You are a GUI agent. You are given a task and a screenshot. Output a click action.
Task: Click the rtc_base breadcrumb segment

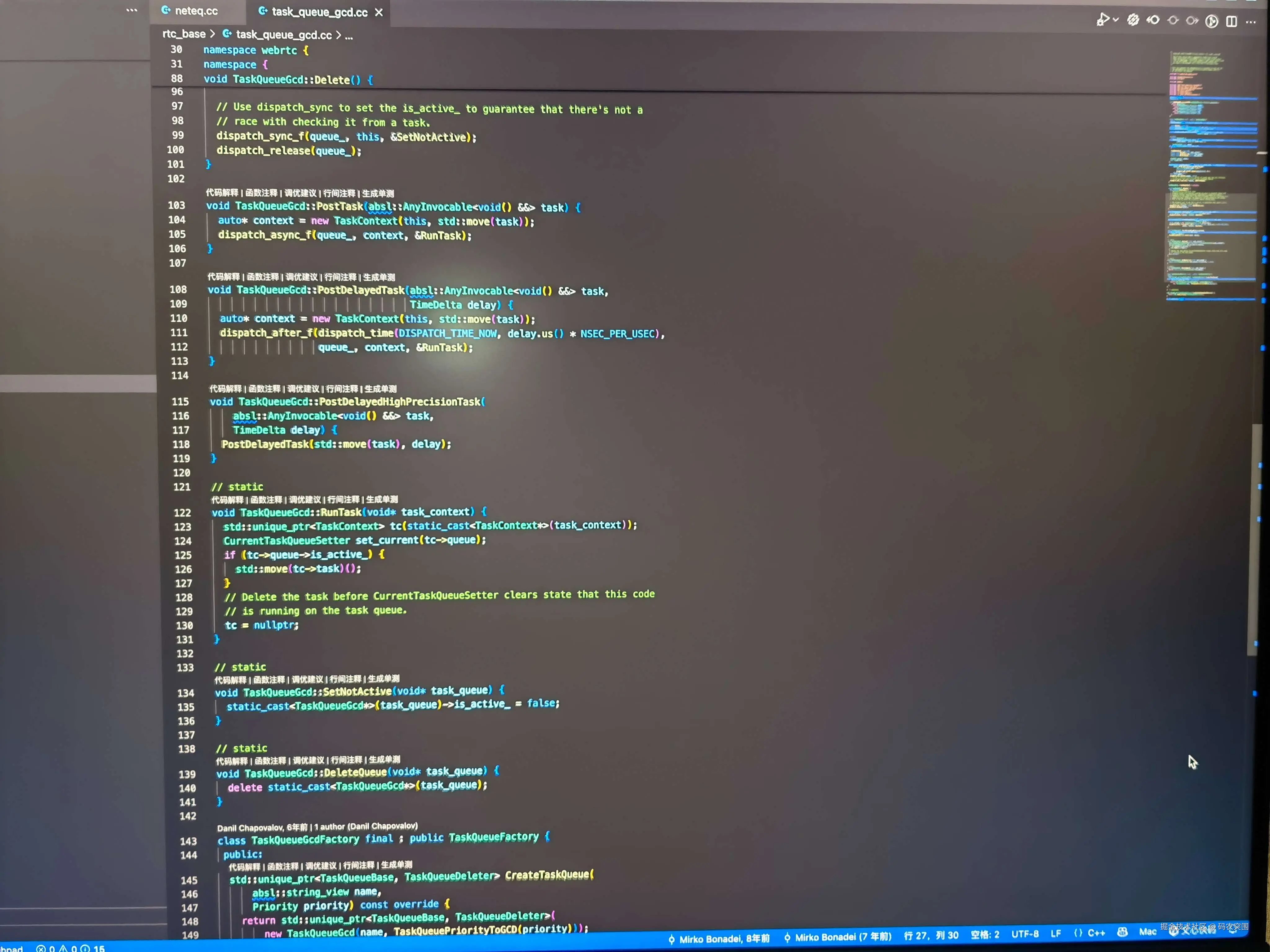pos(184,34)
